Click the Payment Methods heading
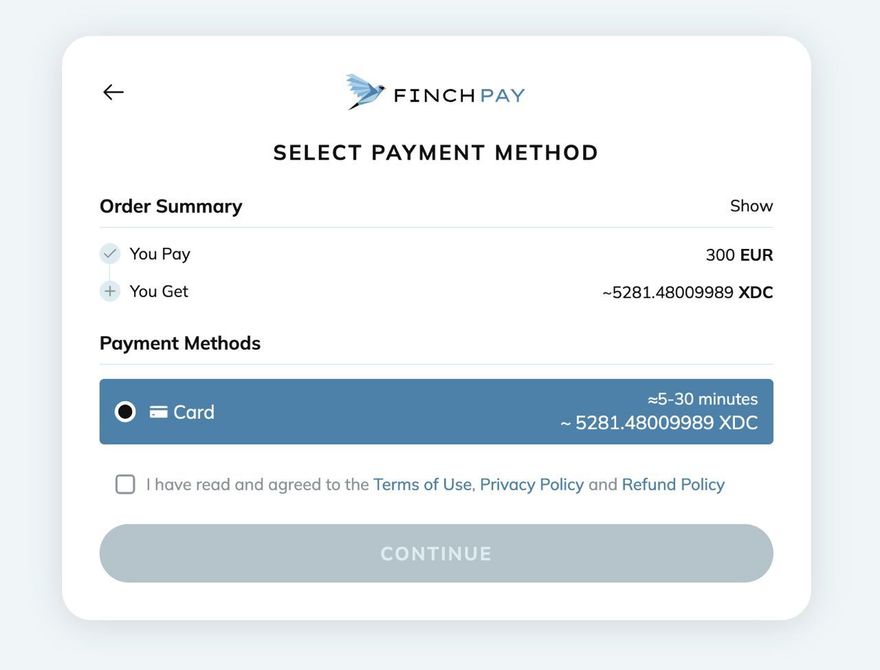This screenshot has height=670, width=880. (x=180, y=343)
